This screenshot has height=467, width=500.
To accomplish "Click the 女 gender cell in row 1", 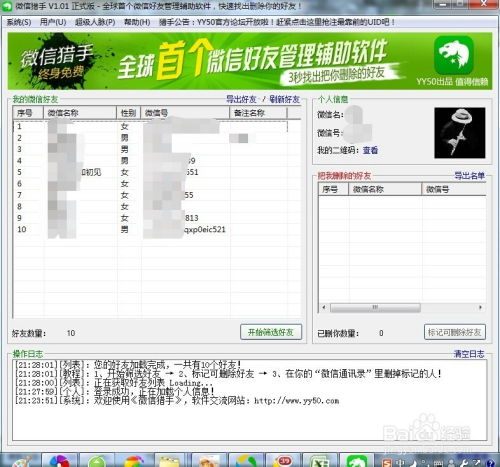I will (x=124, y=126).
